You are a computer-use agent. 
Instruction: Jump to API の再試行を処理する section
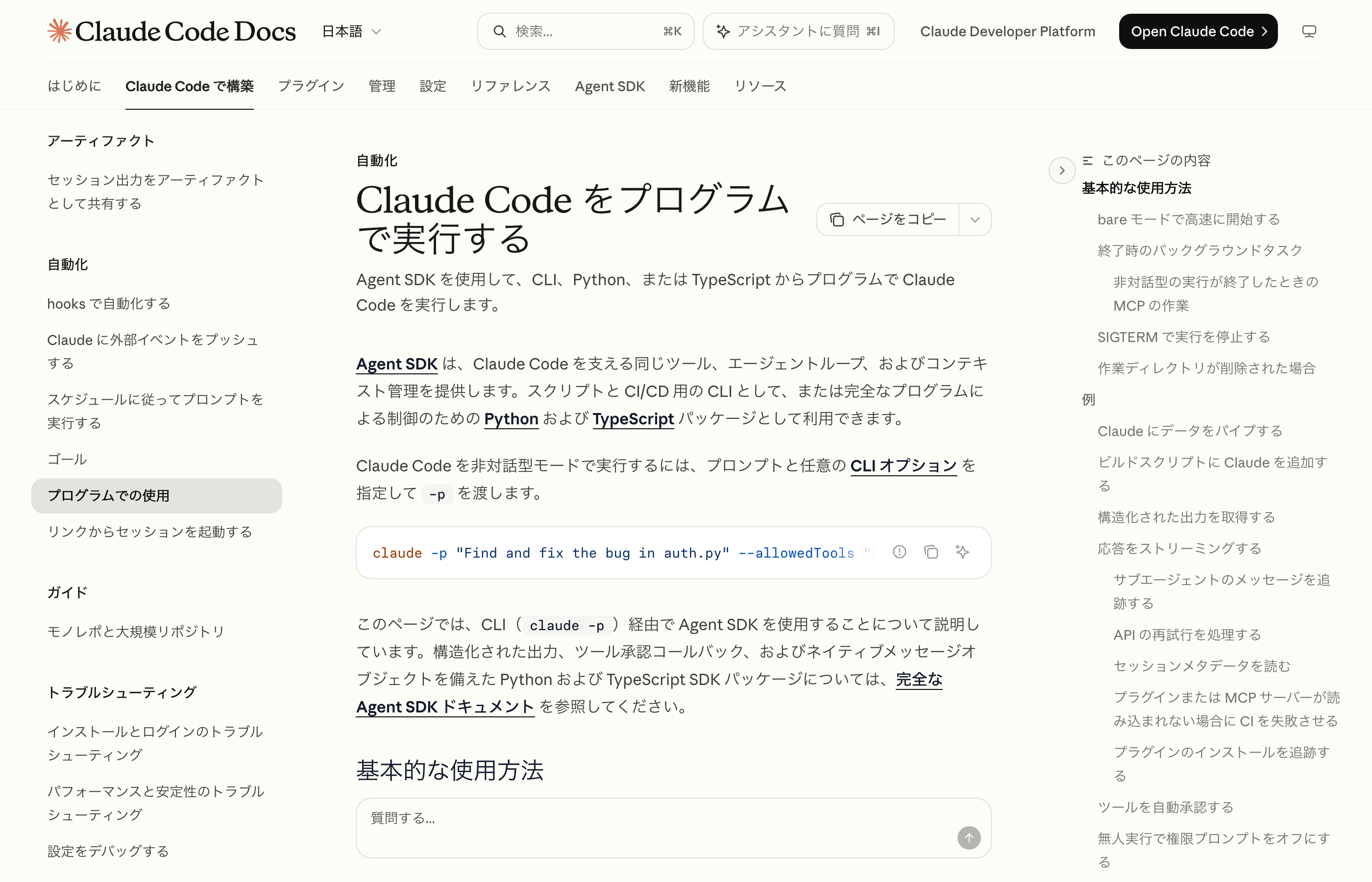[x=1187, y=635]
